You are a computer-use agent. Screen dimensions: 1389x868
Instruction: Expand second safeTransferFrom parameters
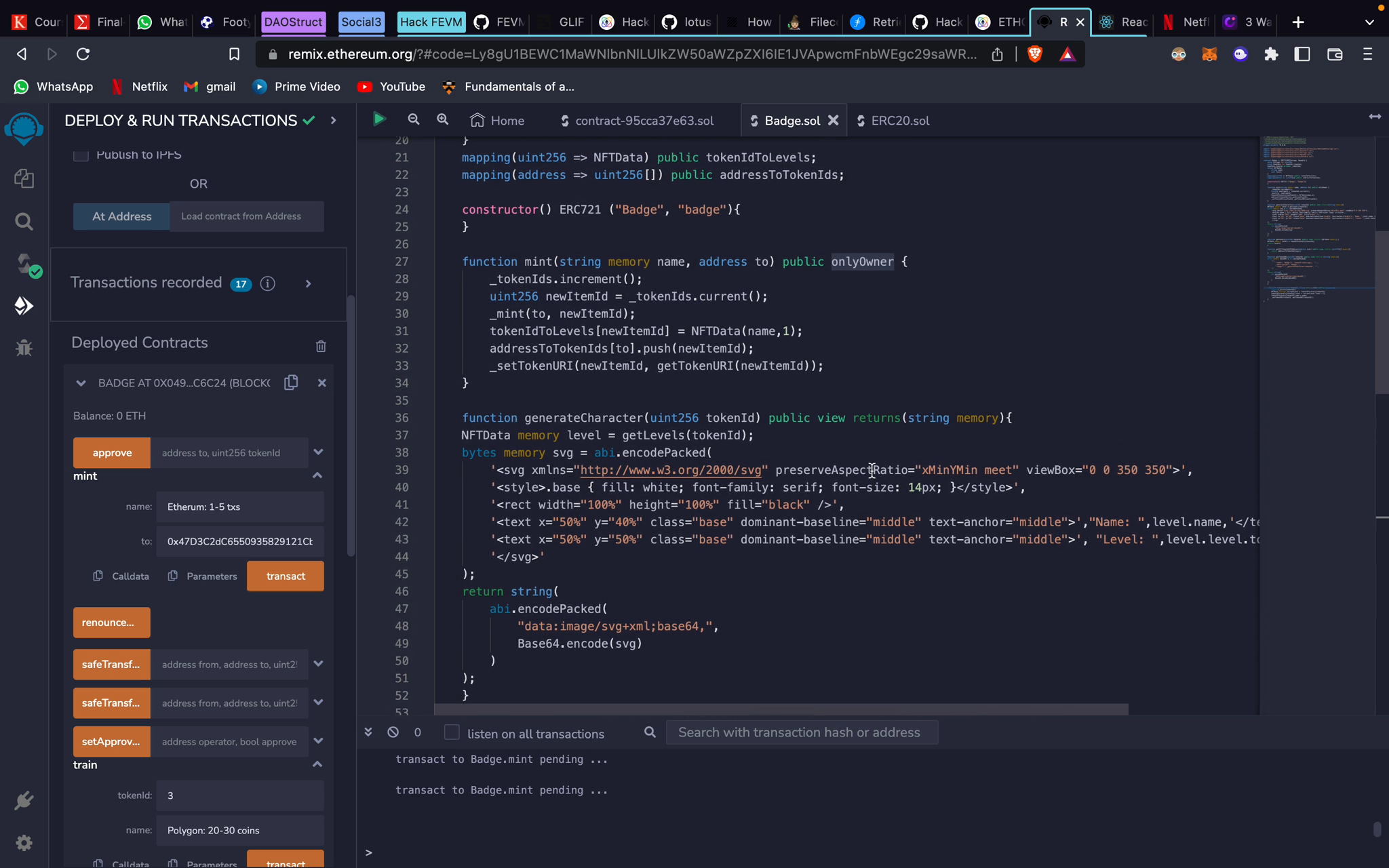[318, 703]
